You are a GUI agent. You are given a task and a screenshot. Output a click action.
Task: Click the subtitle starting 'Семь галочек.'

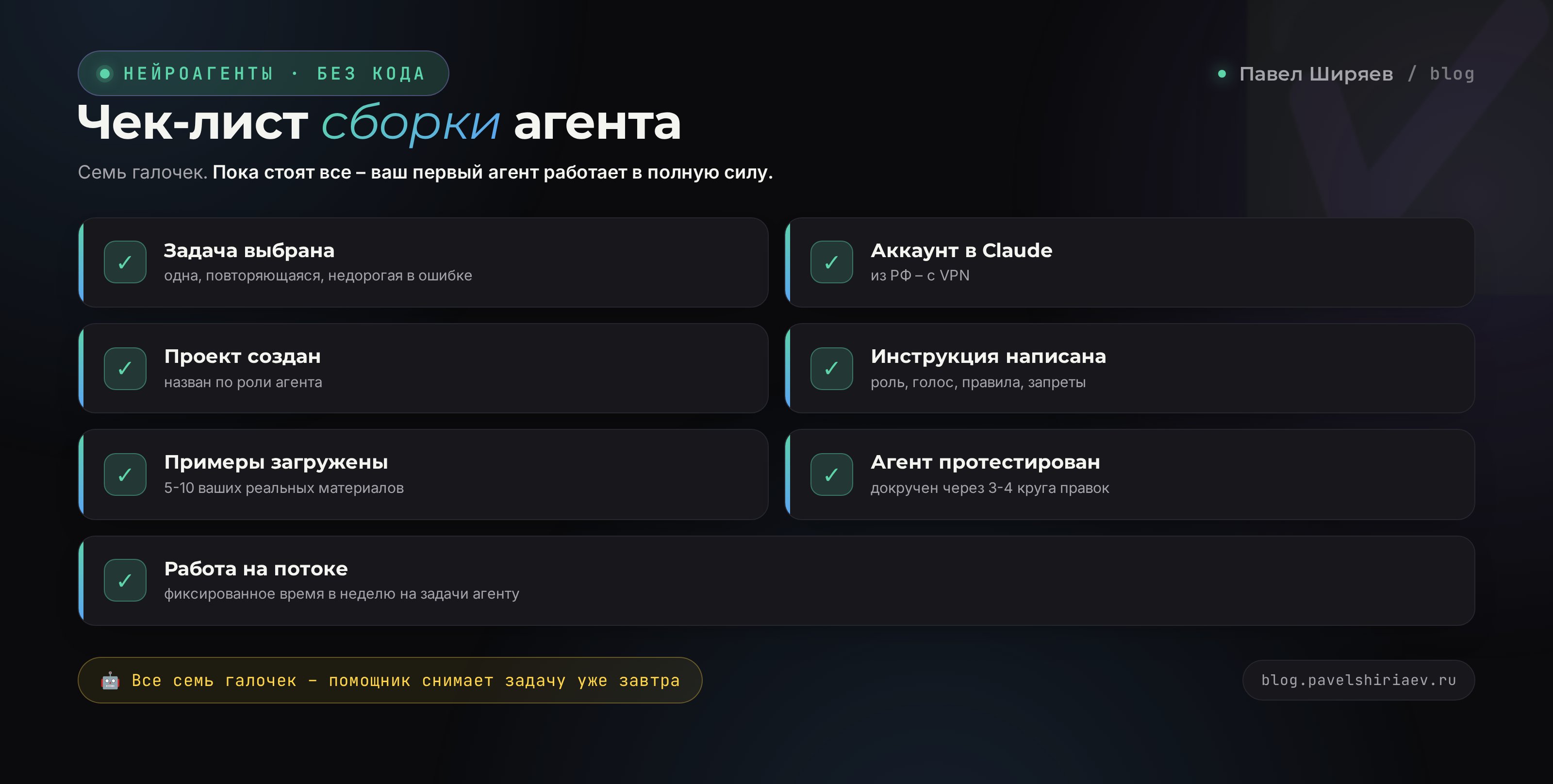(x=425, y=172)
